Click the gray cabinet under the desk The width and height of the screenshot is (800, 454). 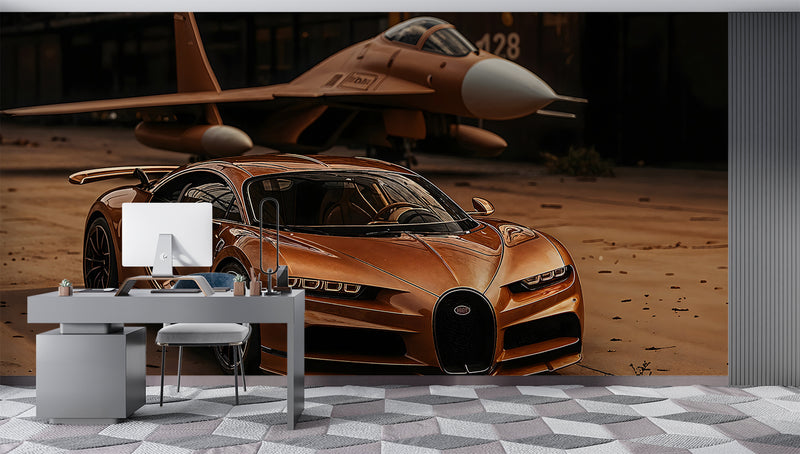90,372
